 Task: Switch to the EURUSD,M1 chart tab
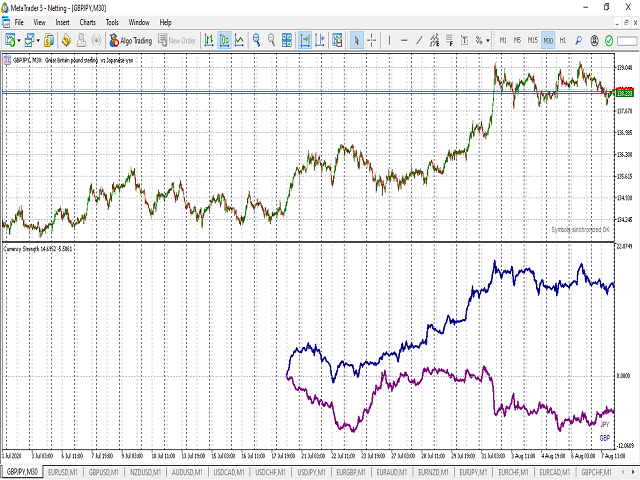(x=63, y=471)
